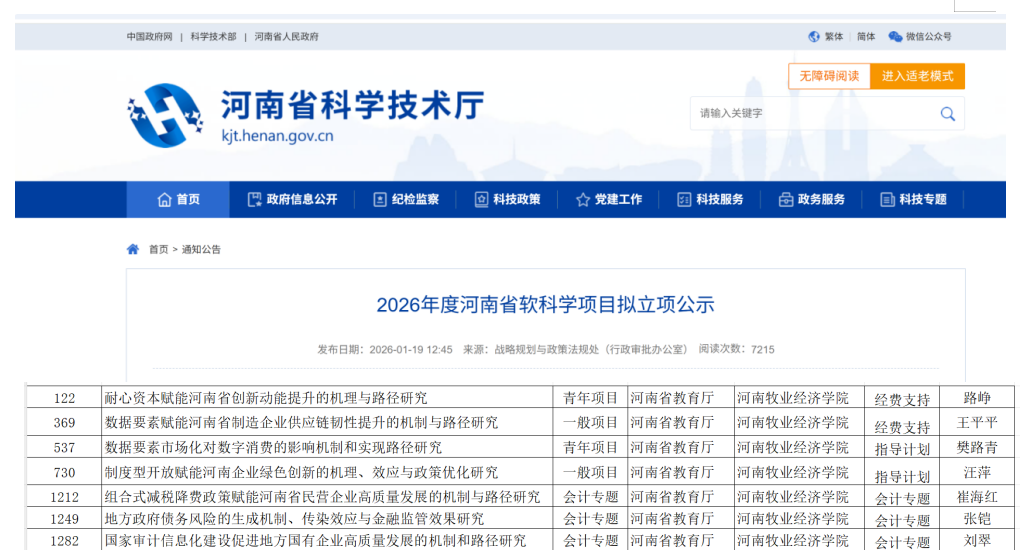Click the 政府信息公开 document icon
The height and width of the screenshot is (550, 1020).
[x=254, y=200]
